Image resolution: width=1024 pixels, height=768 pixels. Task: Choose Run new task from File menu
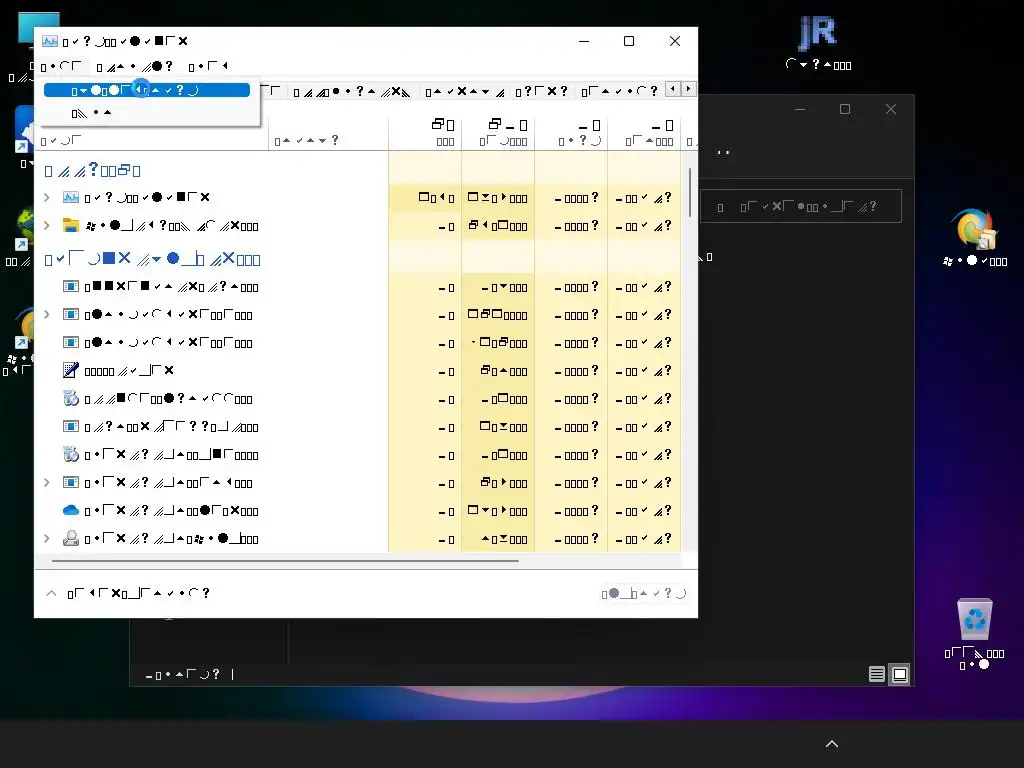point(147,90)
